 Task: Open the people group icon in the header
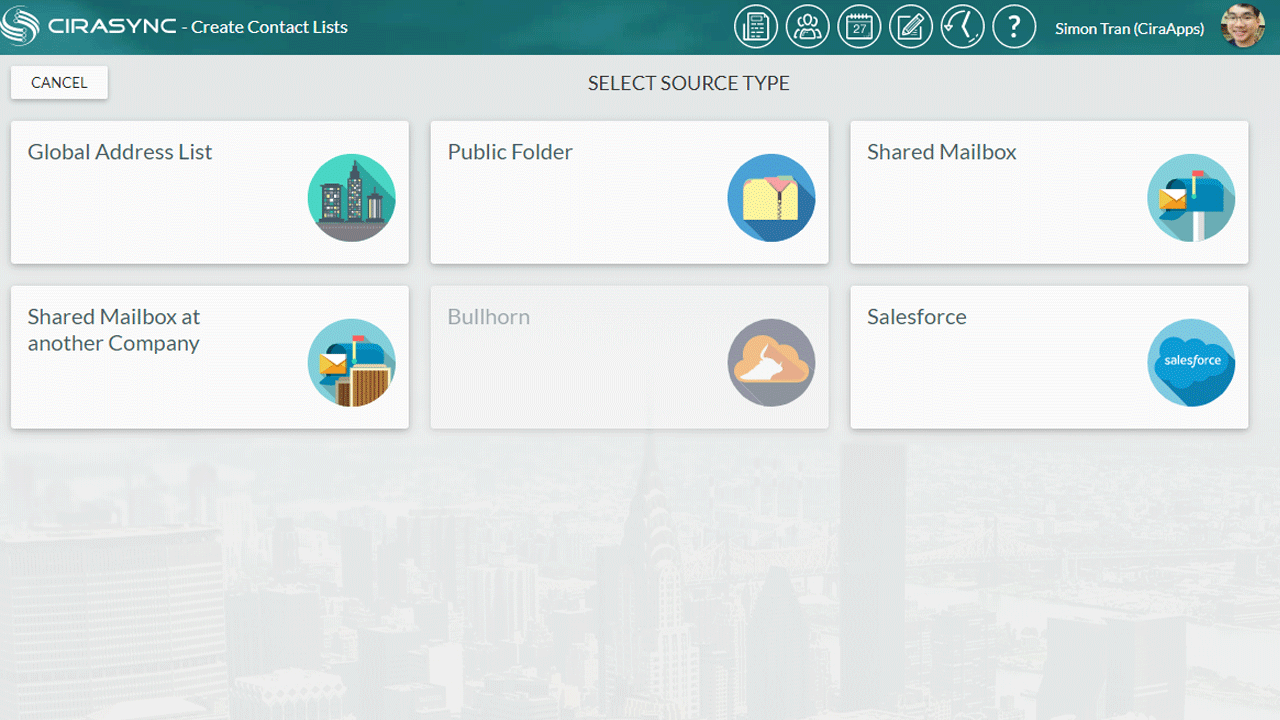click(807, 27)
